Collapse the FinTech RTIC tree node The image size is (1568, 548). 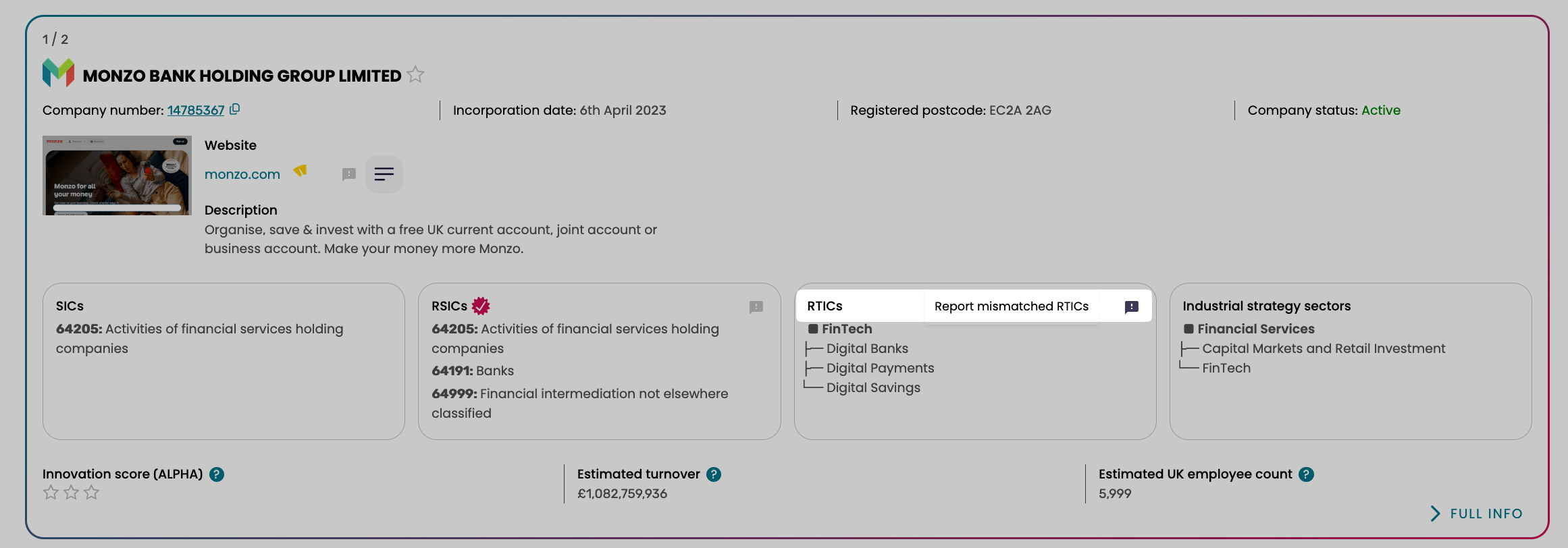pos(813,329)
